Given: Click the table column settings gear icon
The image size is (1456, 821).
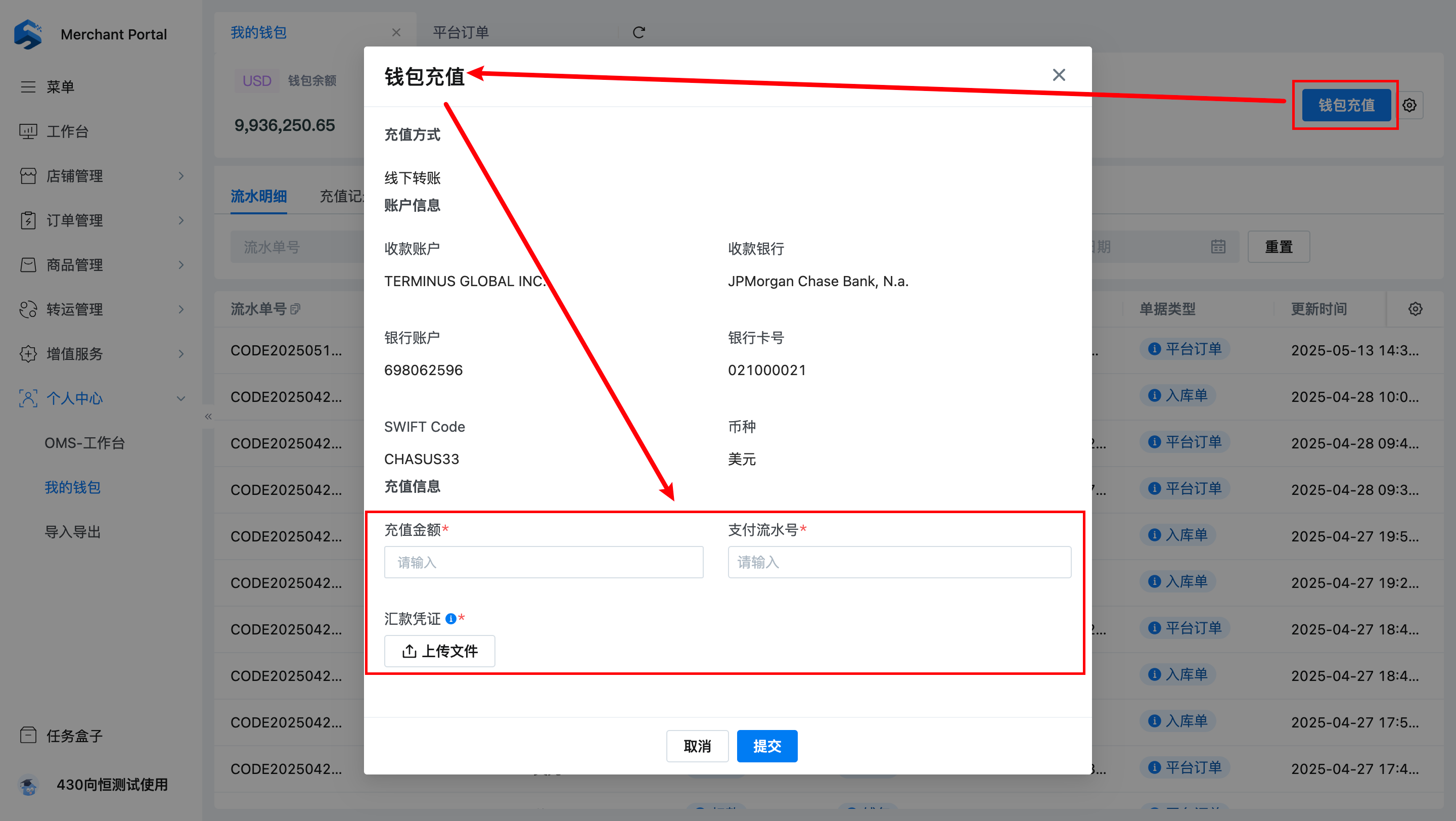Looking at the screenshot, I should tap(1416, 309).
